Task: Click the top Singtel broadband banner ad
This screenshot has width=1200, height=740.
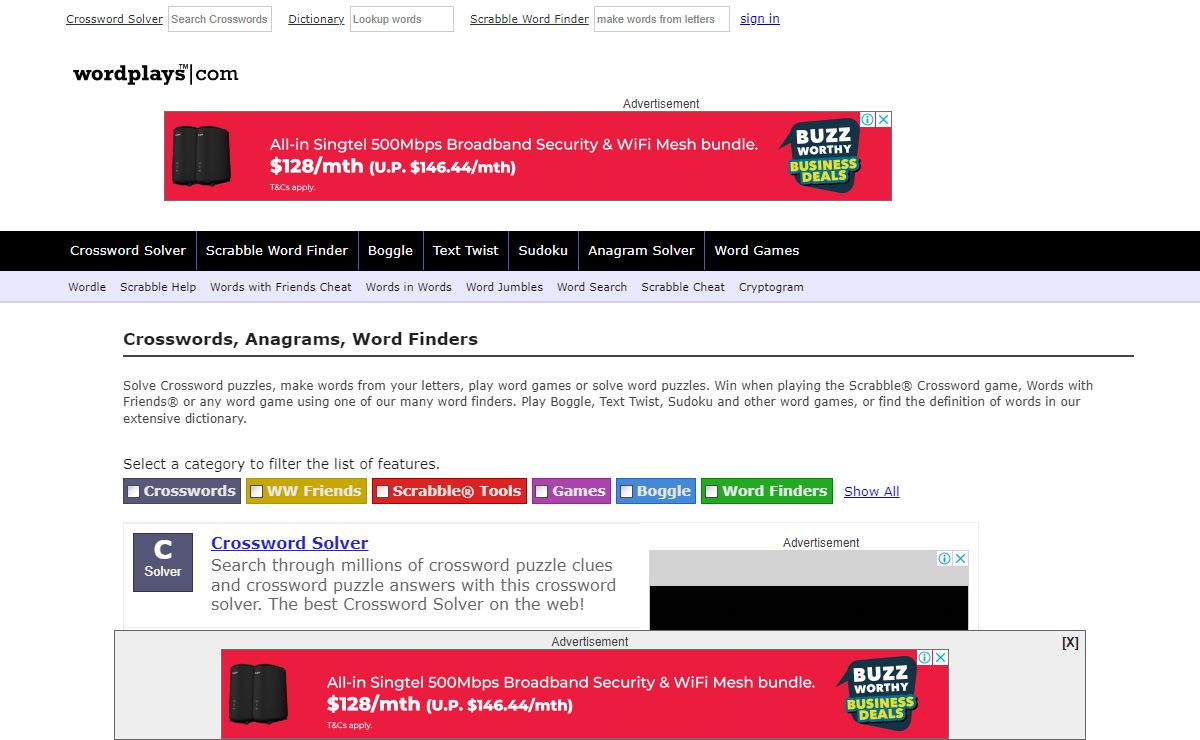Action: point(528,156)
